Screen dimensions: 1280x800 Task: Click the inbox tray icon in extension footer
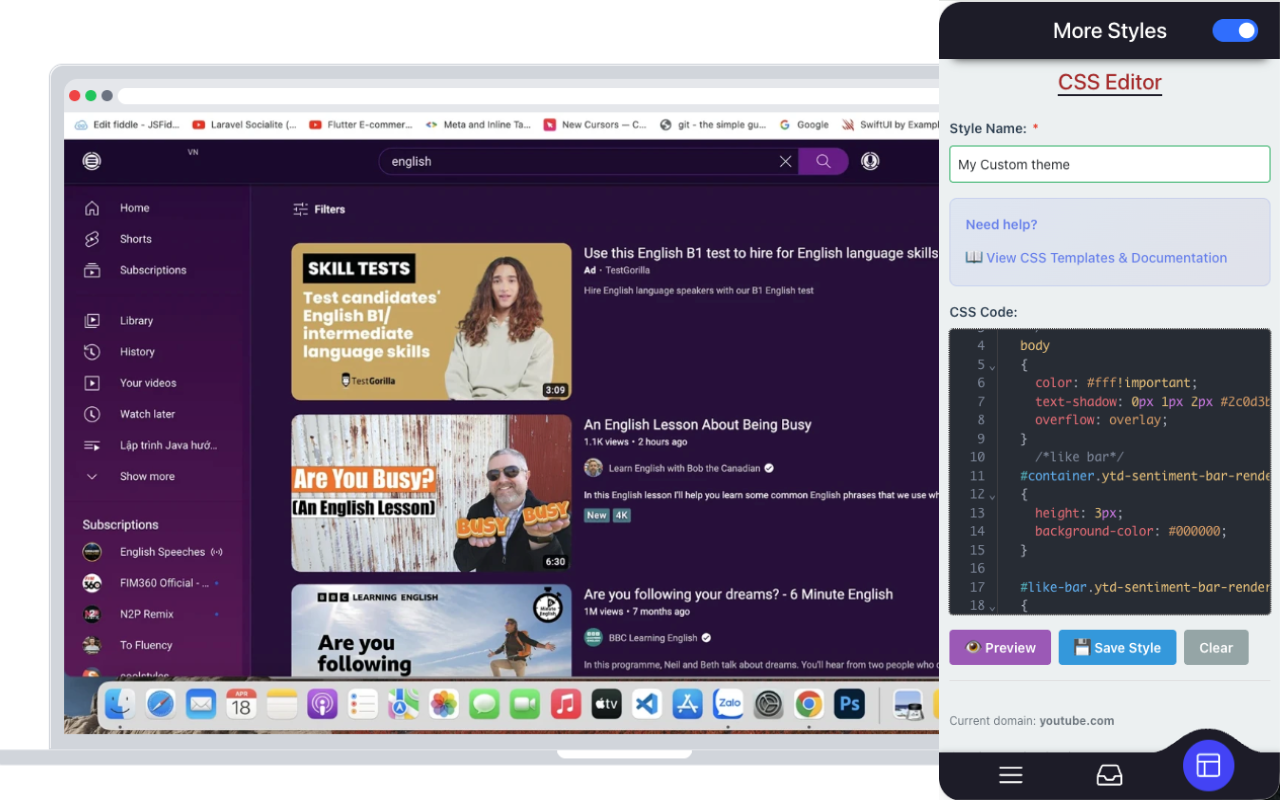1109,775
